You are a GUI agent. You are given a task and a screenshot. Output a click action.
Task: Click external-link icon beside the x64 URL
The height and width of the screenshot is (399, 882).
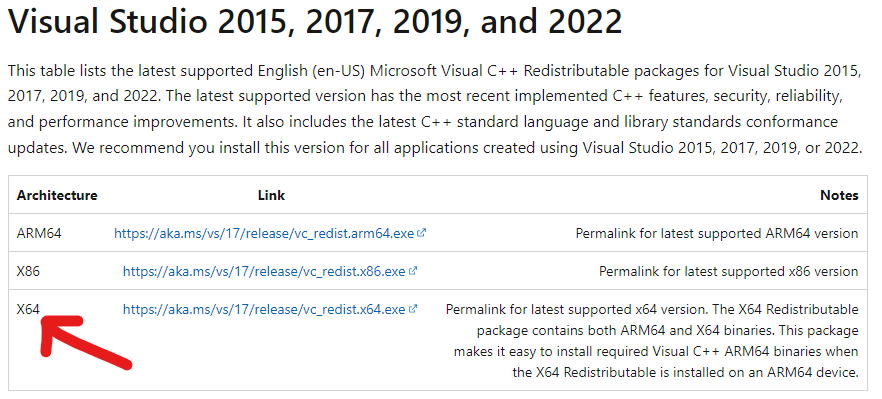pos(413,308)
